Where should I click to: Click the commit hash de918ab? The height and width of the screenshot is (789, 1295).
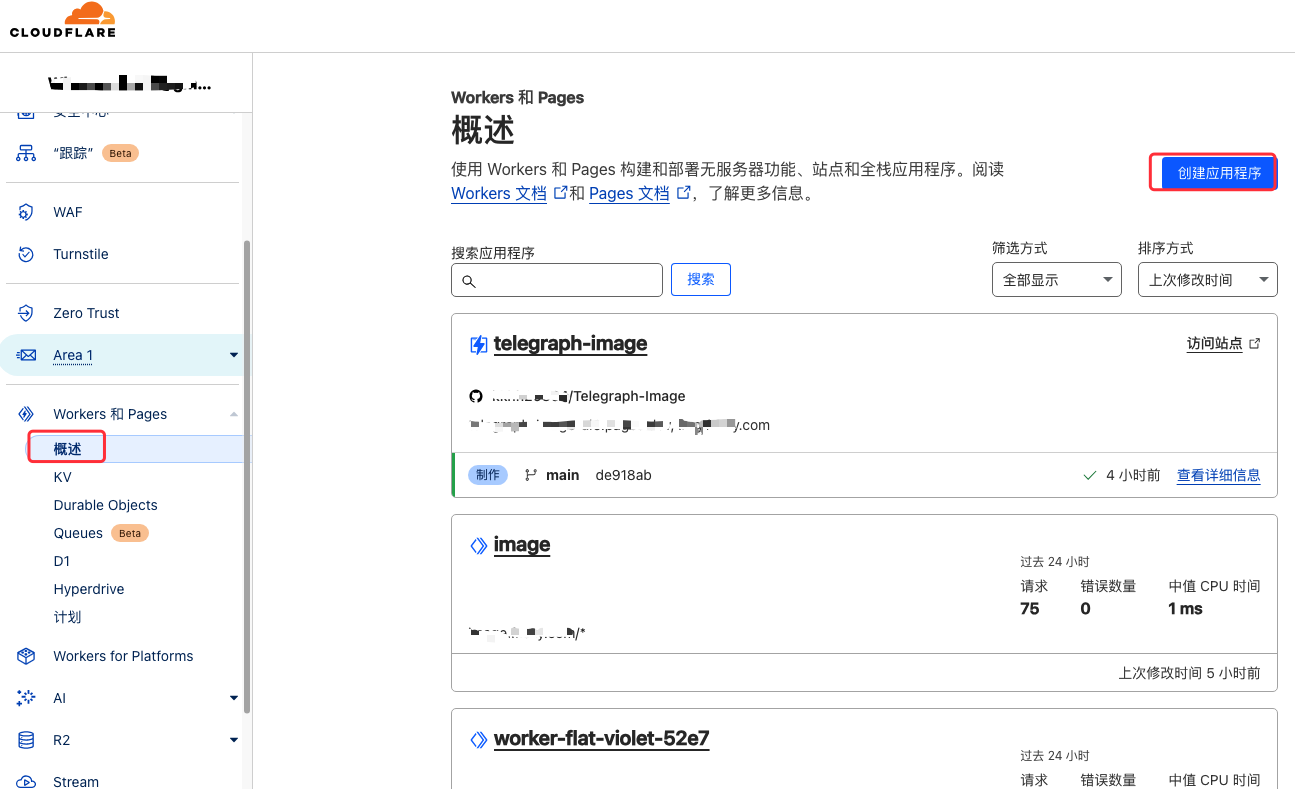(x=623, y=475)
